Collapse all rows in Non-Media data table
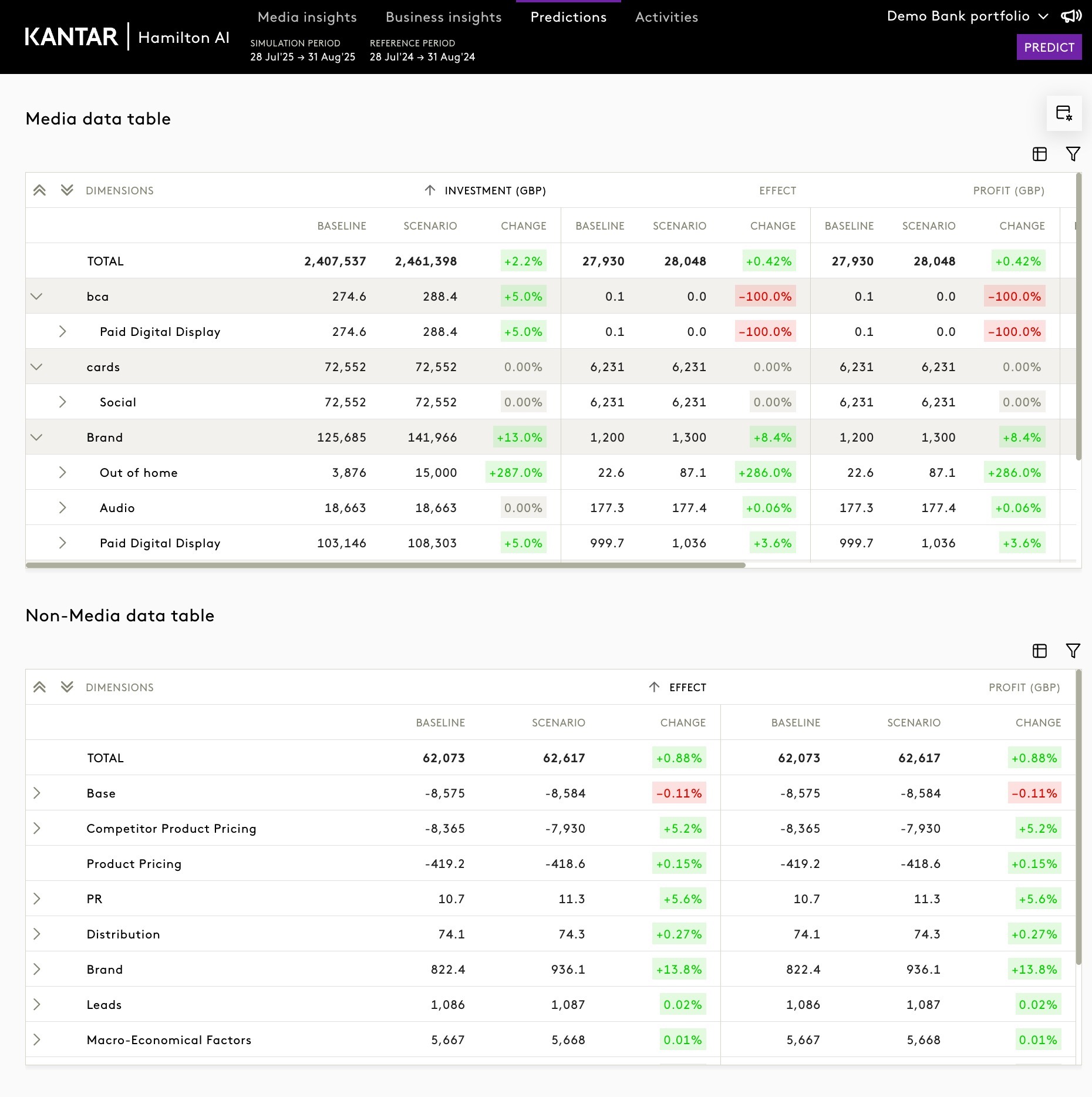Image resolution: width=1092 pixels, height=1097 pixels. 39,687
